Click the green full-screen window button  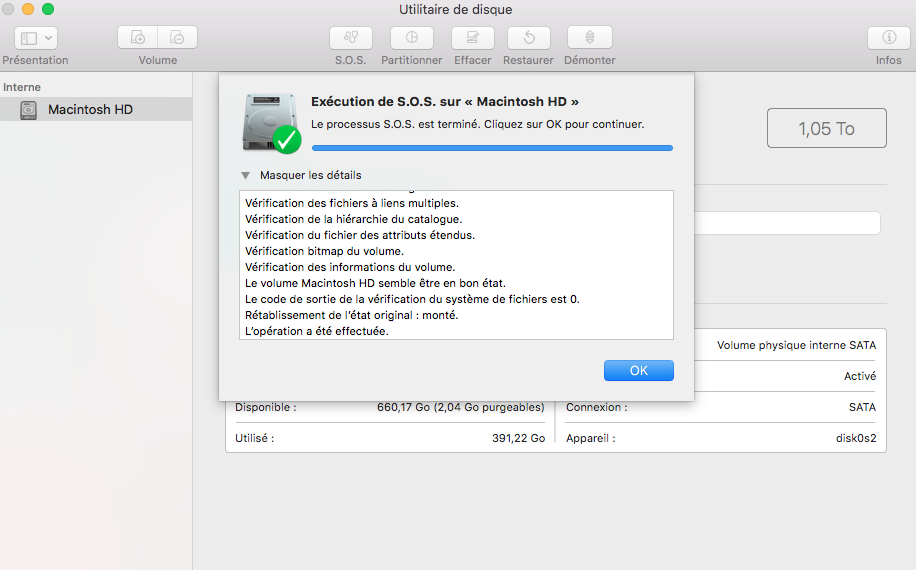pos(48,9)
